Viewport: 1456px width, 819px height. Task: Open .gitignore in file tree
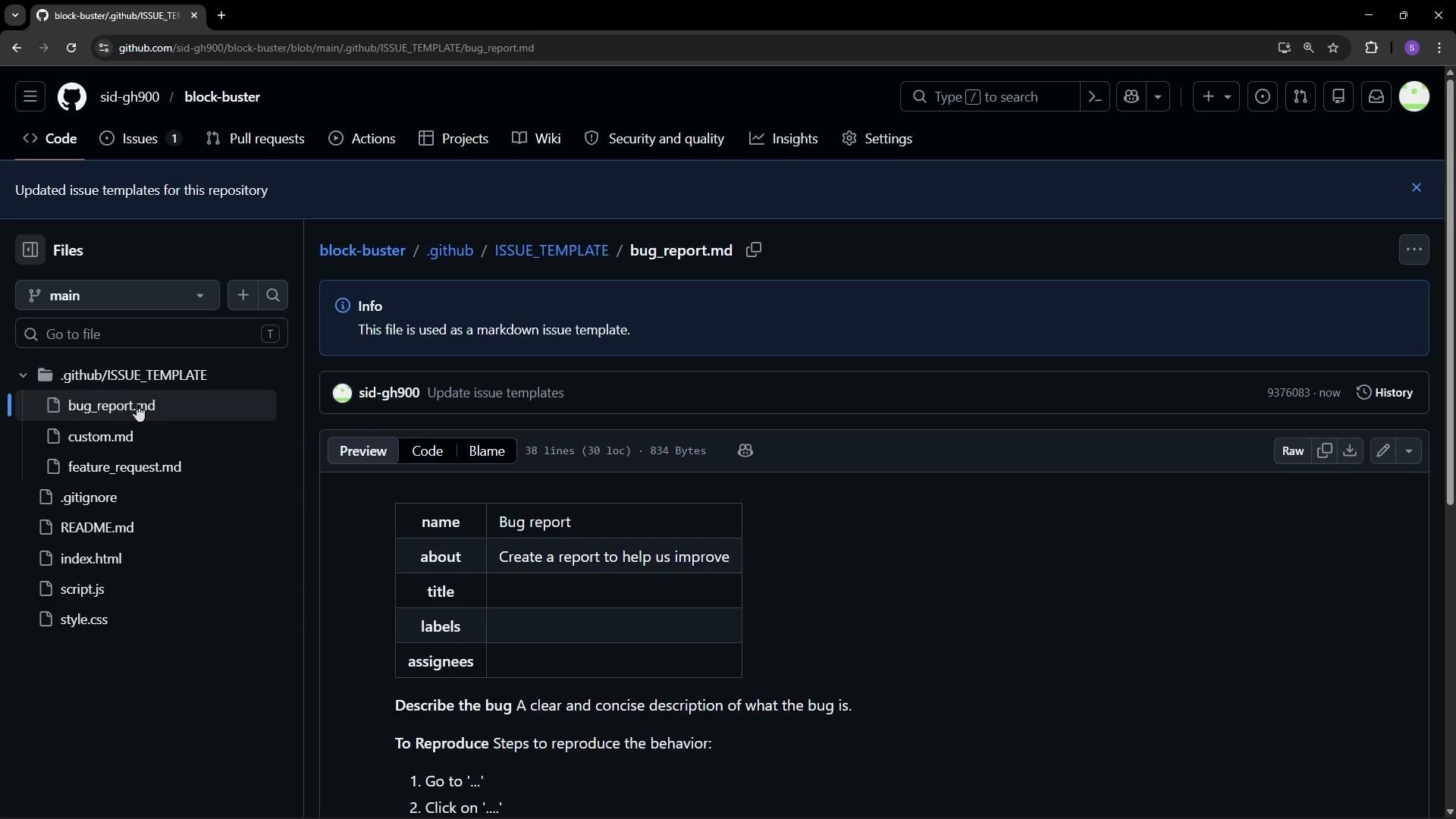89,497
